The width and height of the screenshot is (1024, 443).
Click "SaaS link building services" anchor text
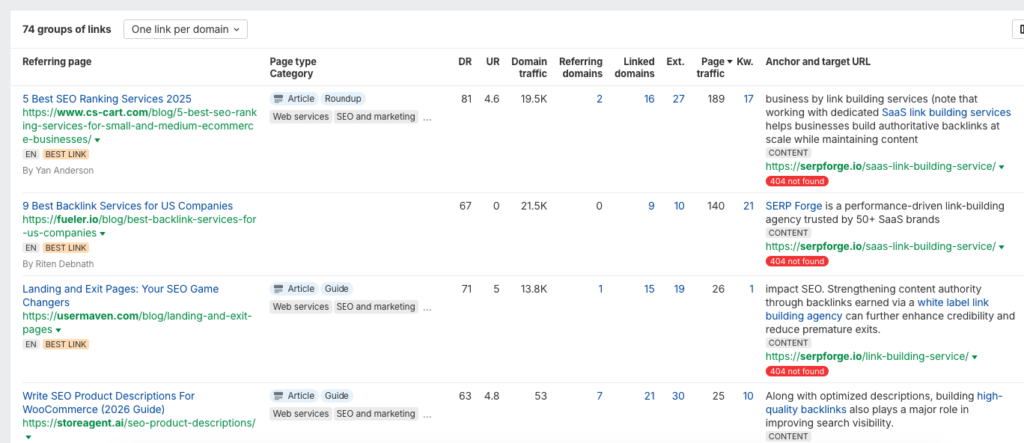(946, 112)
